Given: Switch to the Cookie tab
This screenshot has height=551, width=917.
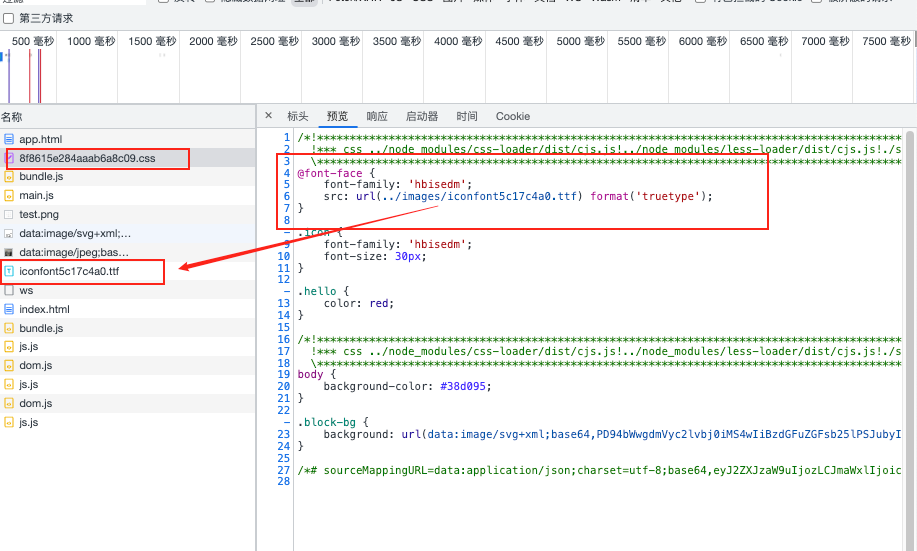Looking at the screenshot, I should point(513,116).
